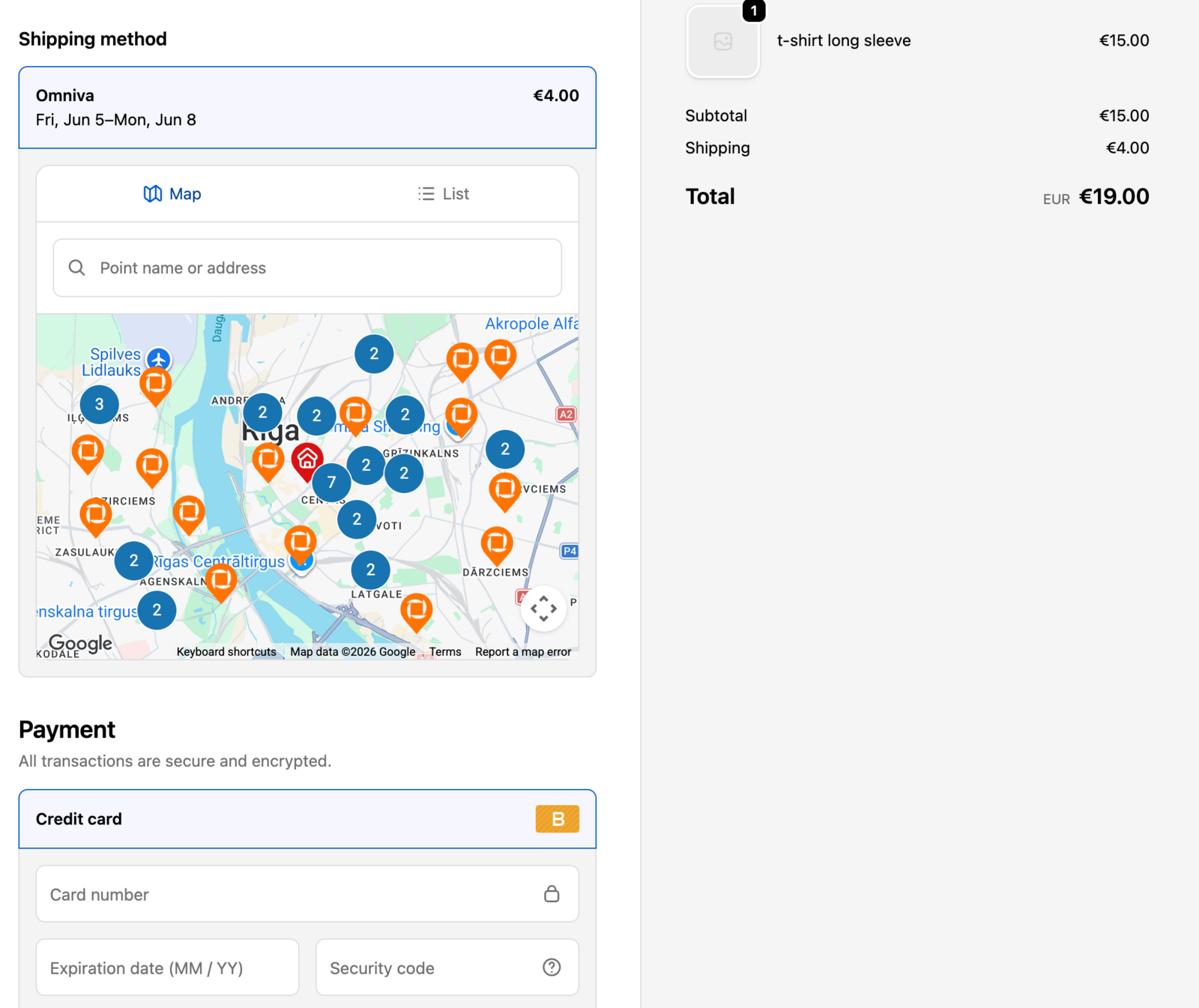
Task: Open the map camera controls button
Action: (543, 609)
